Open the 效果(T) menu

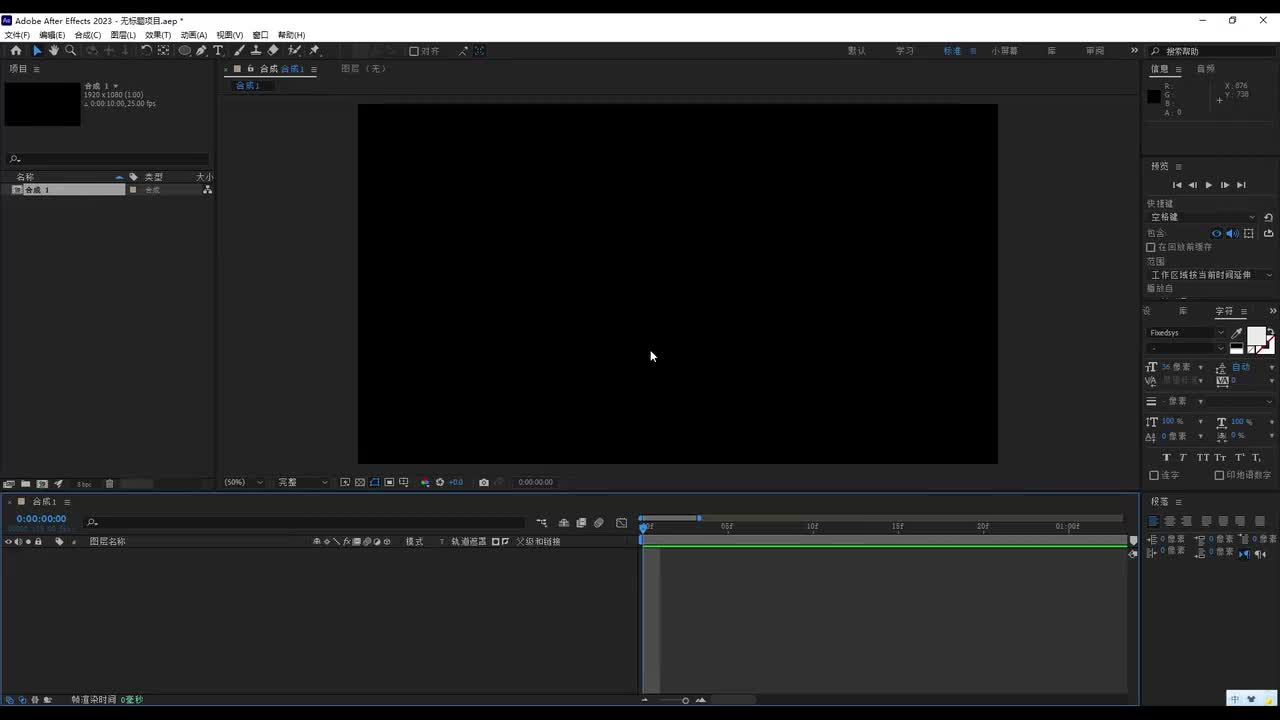tap(158, 35)
